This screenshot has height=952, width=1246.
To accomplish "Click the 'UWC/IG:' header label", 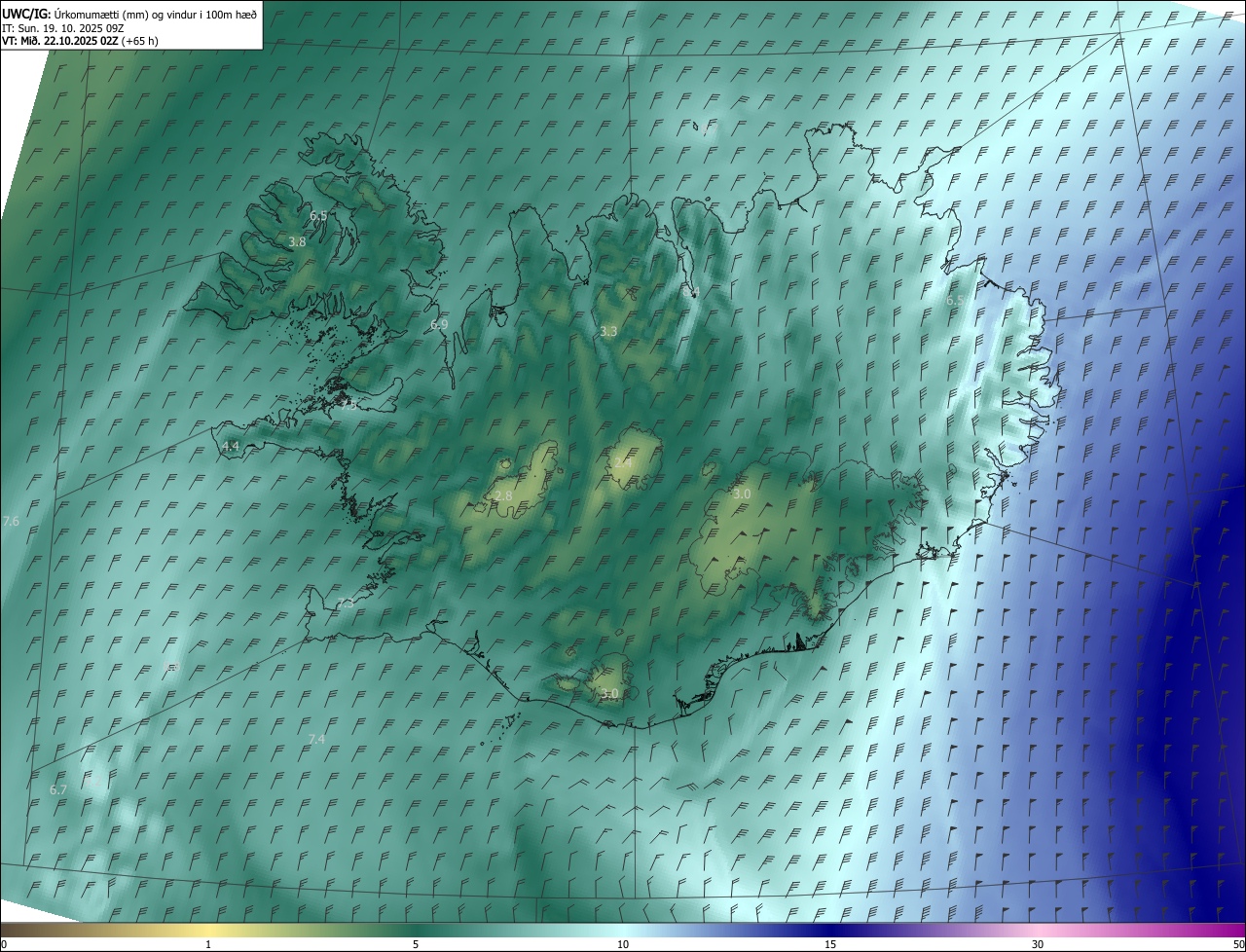I will pyautogui.click(x=27, y=14).
